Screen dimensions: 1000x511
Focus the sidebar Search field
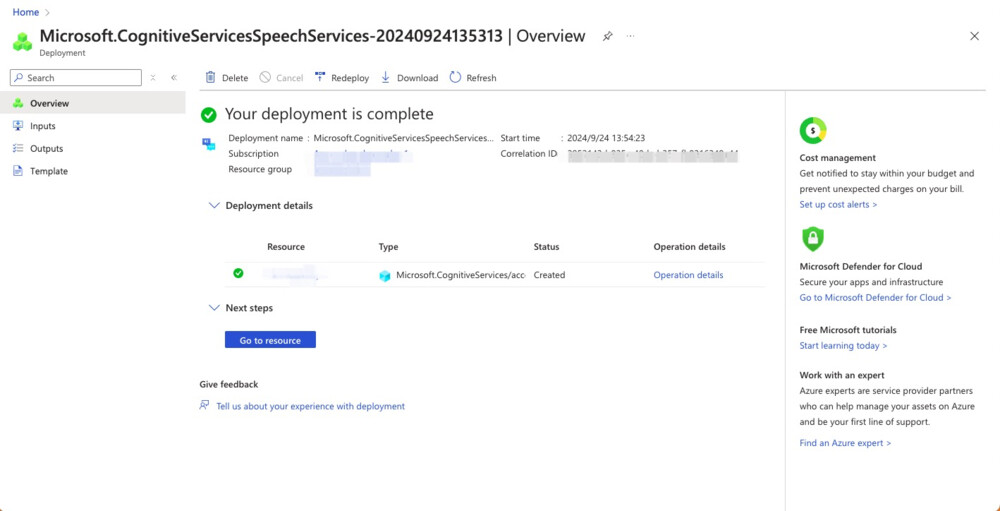coord(76,78)
